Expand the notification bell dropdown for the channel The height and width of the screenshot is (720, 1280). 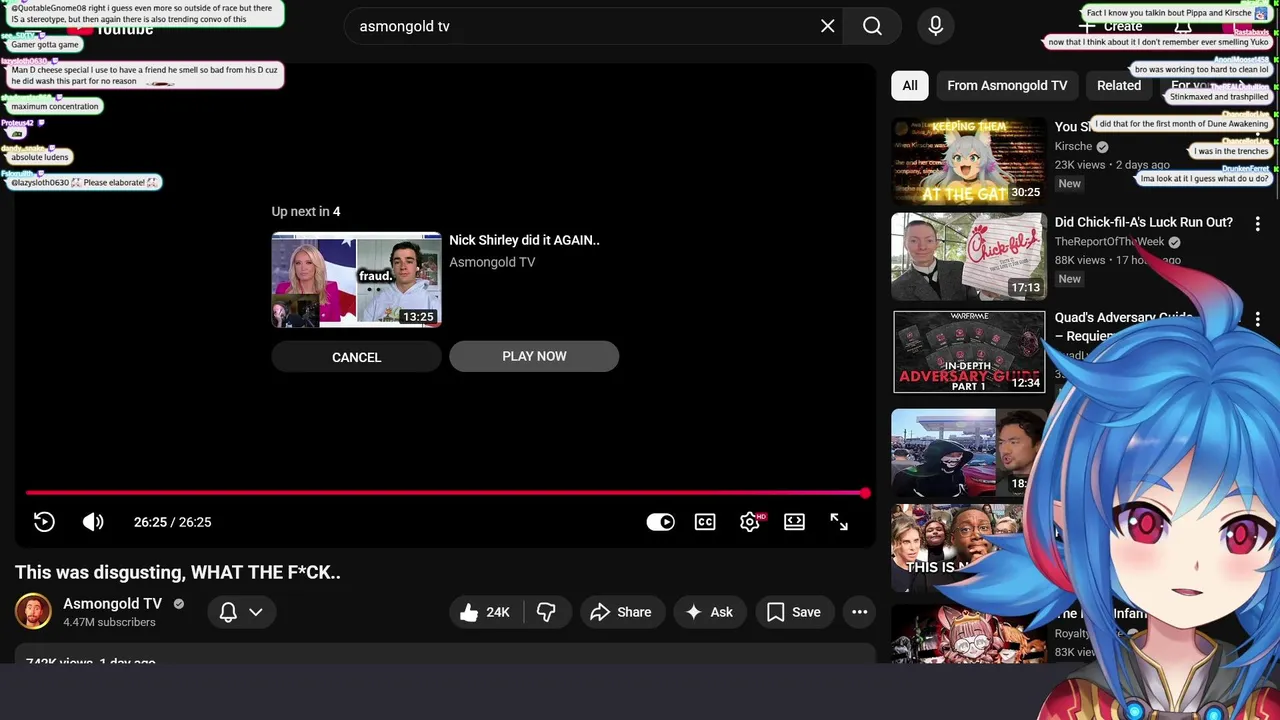242,612
